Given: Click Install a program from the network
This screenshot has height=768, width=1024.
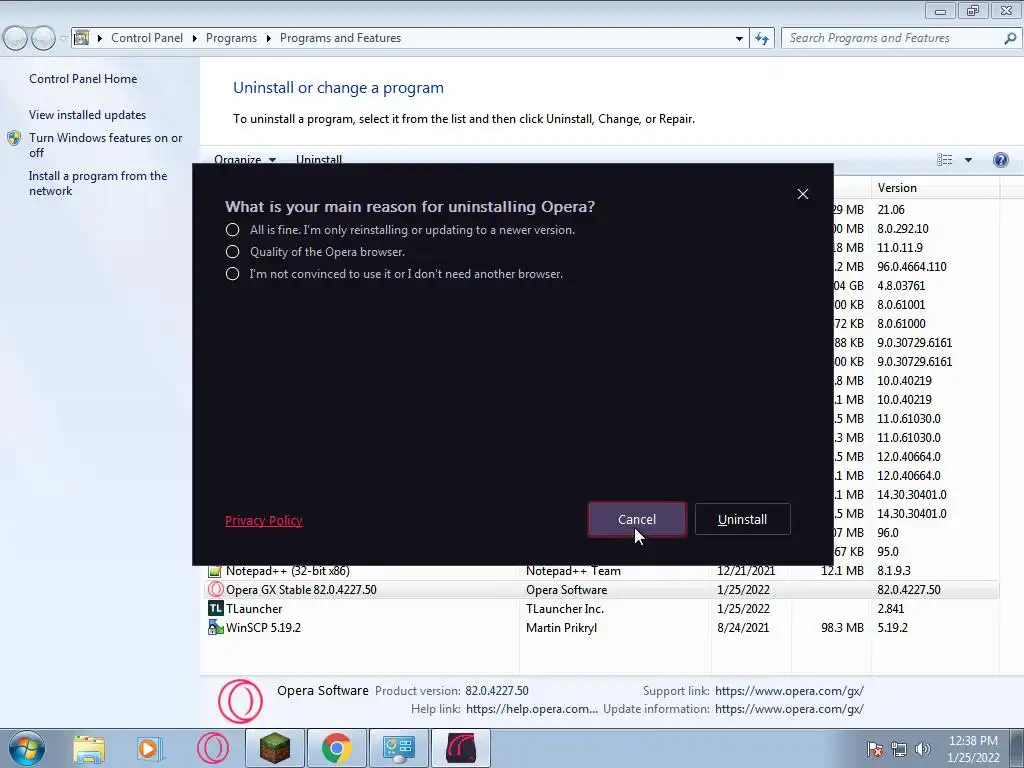Looking at the screenshot, I should click(x=98, y=184).
